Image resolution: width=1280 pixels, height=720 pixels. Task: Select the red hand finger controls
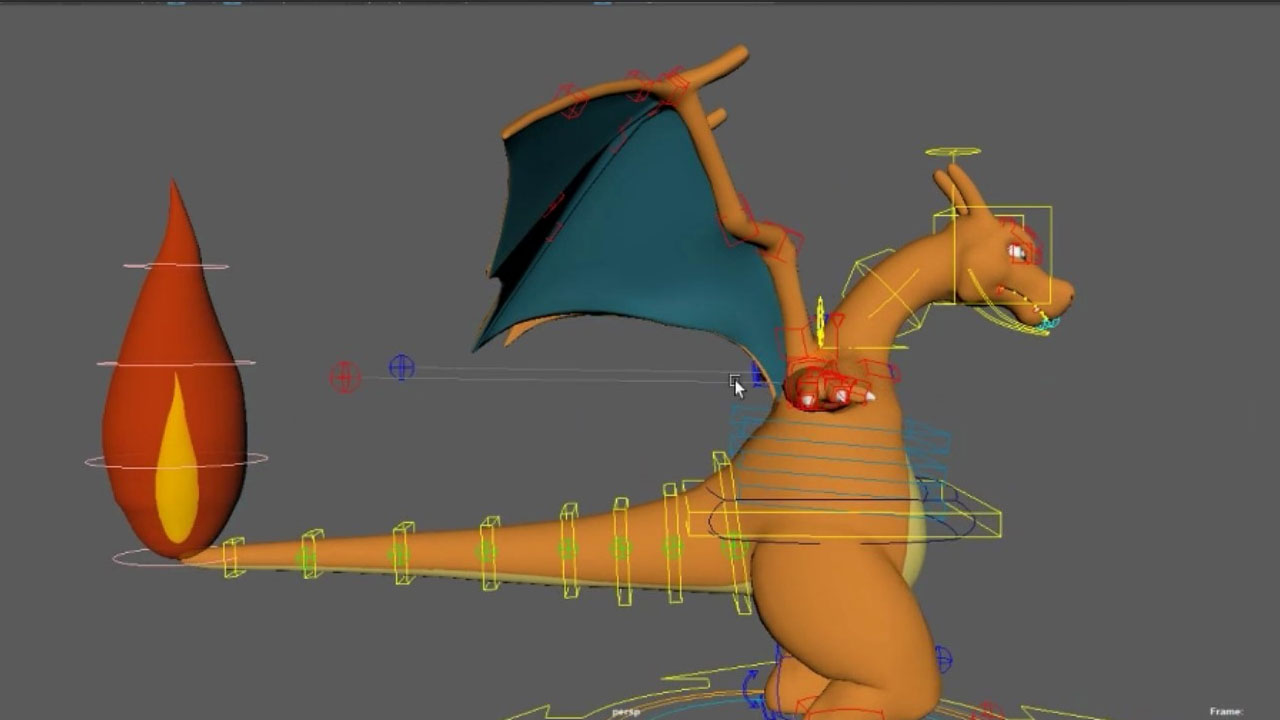pos(825,389)
